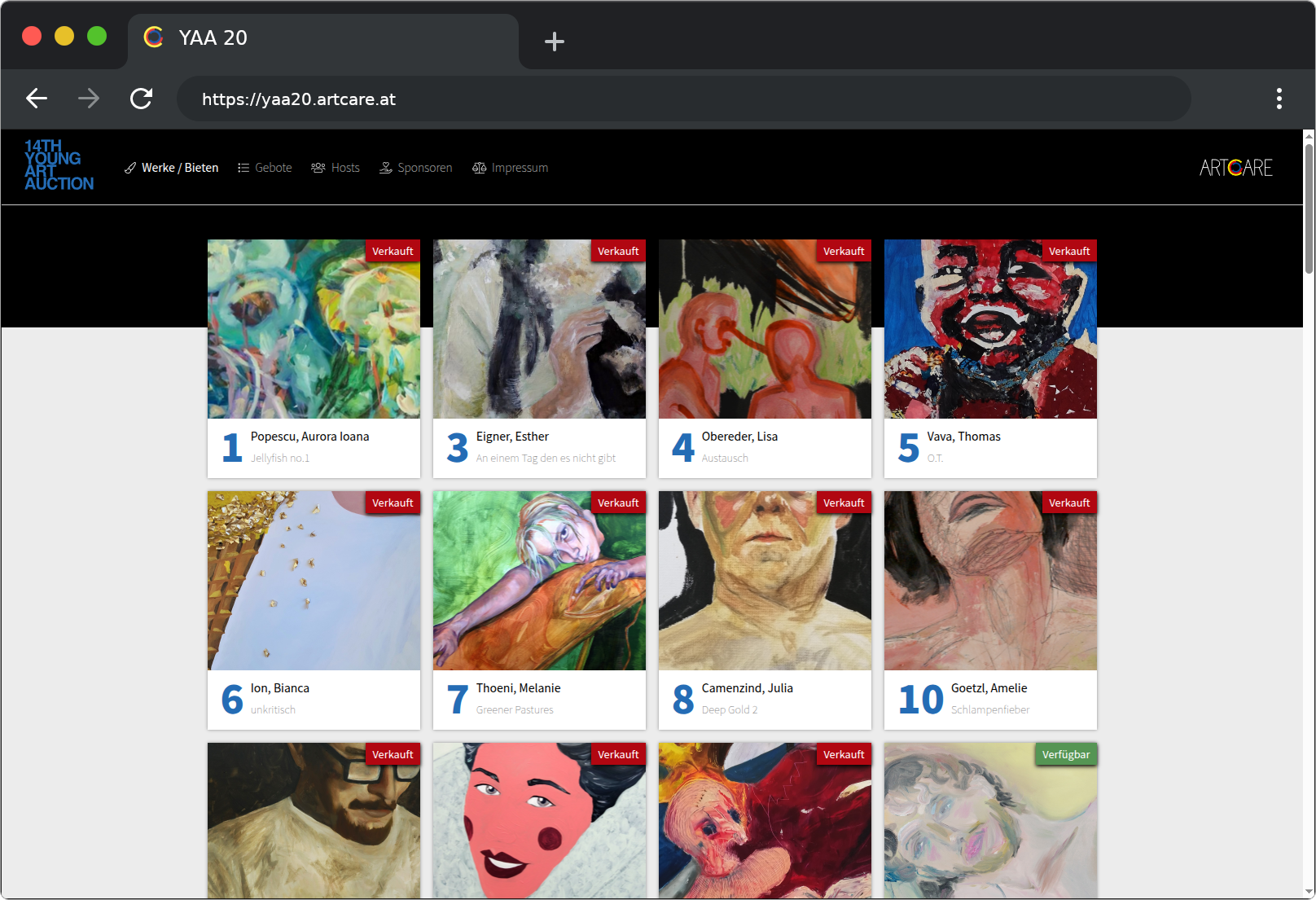Click the browser back arrow
The height and width of the screenshot is (900, 1316).
[x=37, y=99]
